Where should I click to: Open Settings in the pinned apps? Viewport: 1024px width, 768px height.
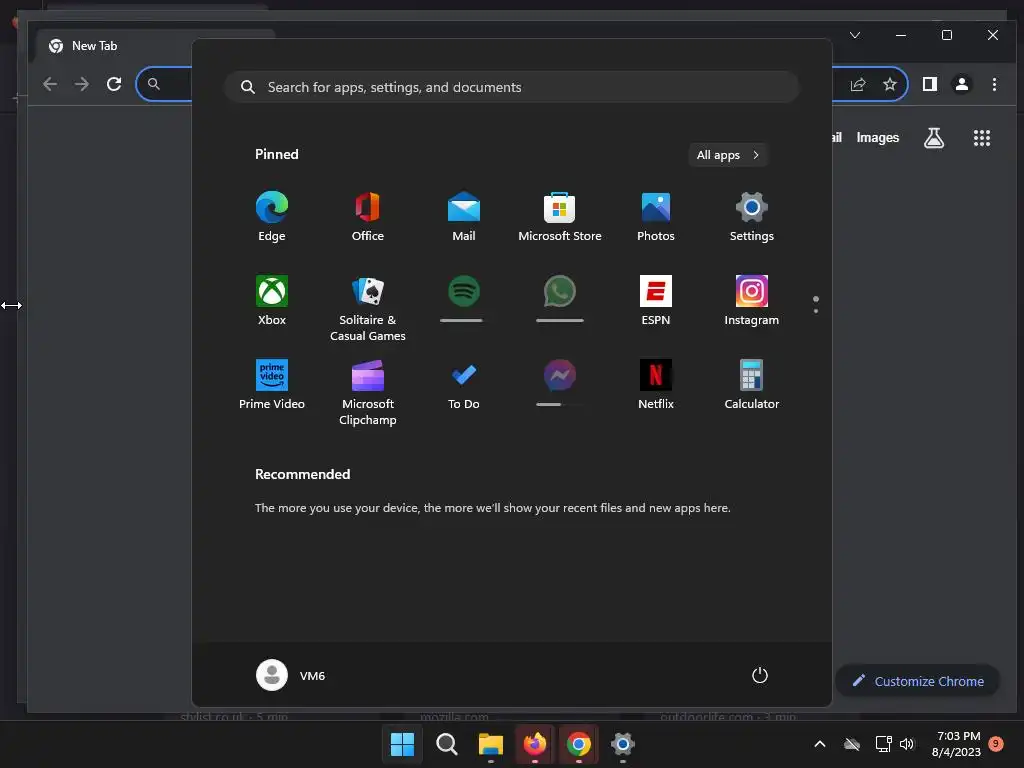point(752,217)
